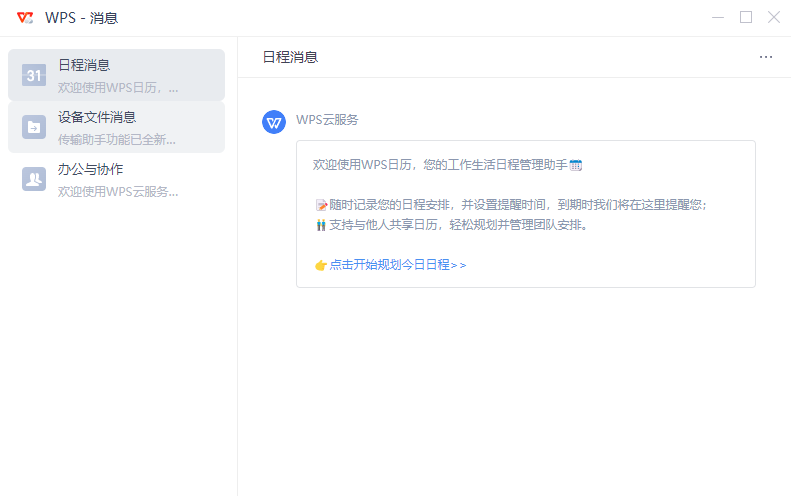Click message line 随时记录您的日程安排

click(512, 205)
